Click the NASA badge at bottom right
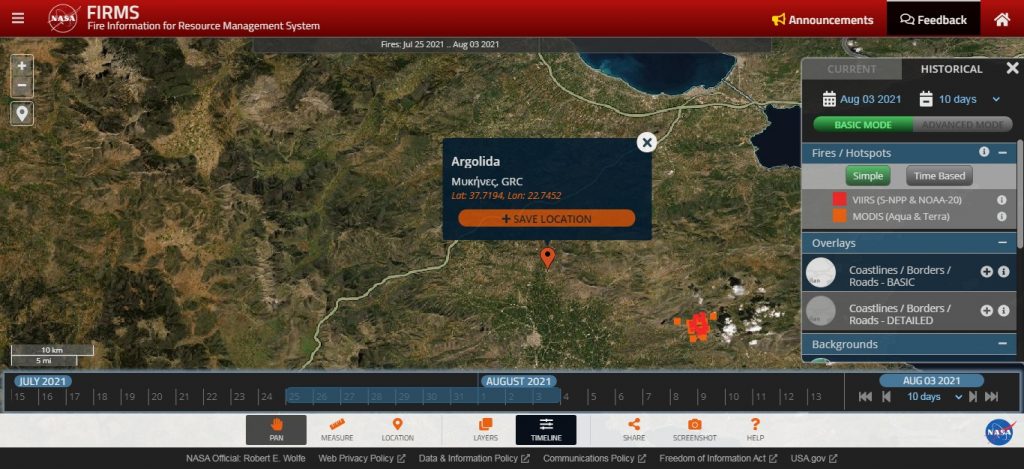This screenshot has height=469, width=1024. [x=999, y=432]
